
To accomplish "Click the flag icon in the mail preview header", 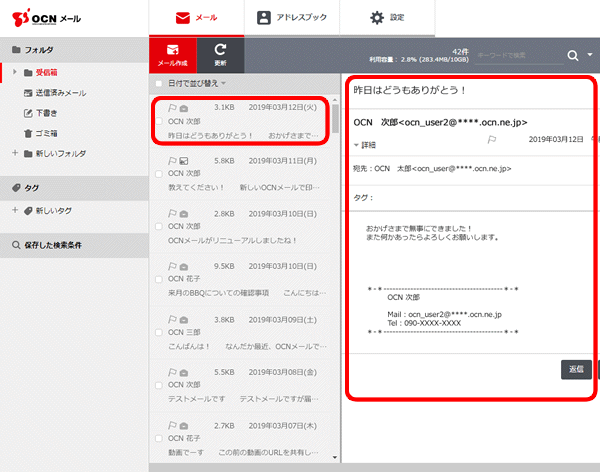I will tap(492, 140).
